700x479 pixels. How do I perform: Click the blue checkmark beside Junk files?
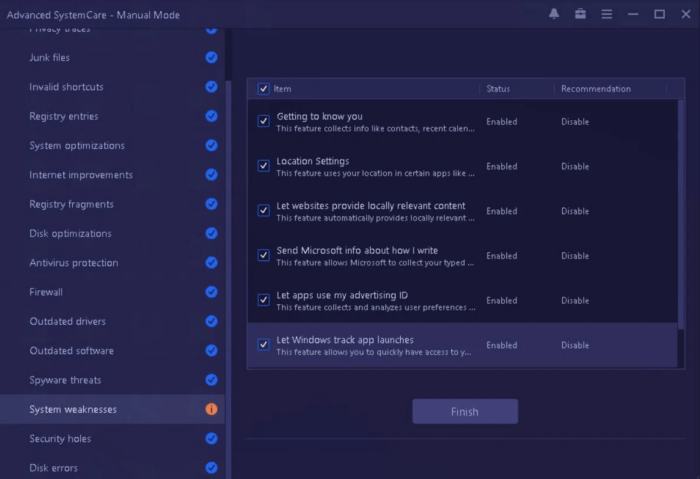[211, 58]
